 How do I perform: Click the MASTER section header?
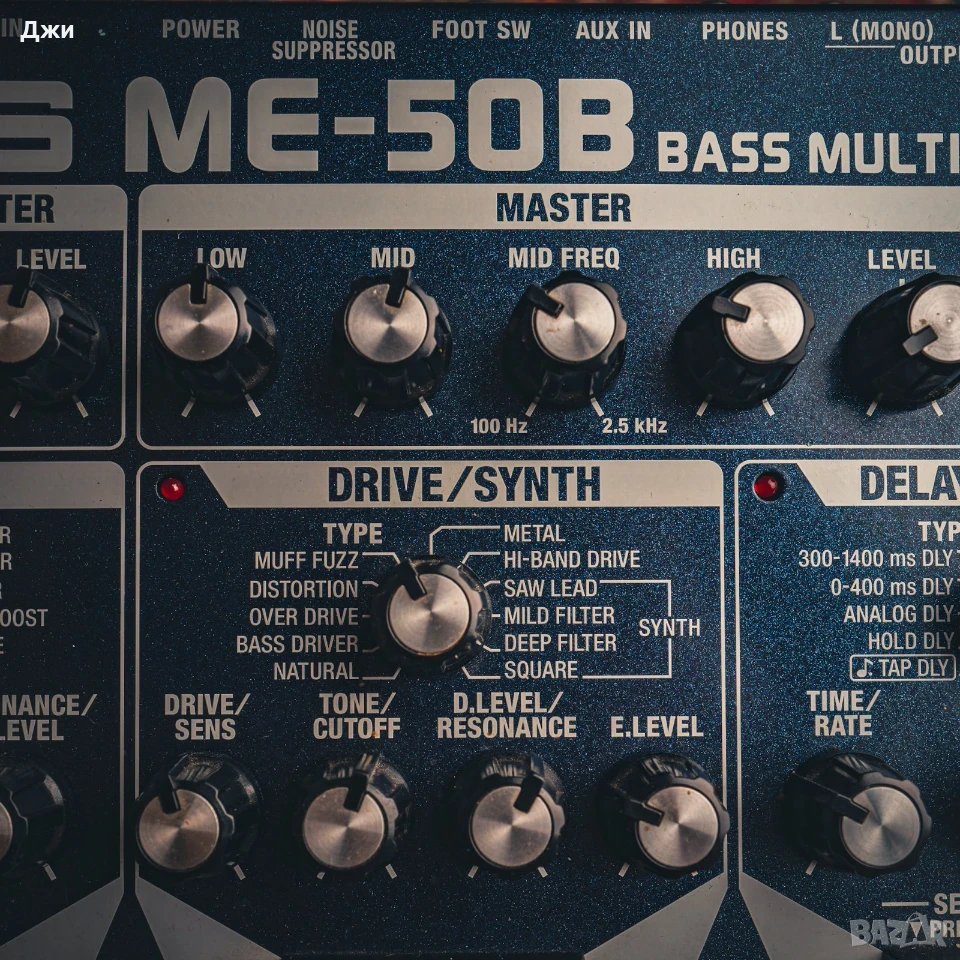tap(563, 208)
